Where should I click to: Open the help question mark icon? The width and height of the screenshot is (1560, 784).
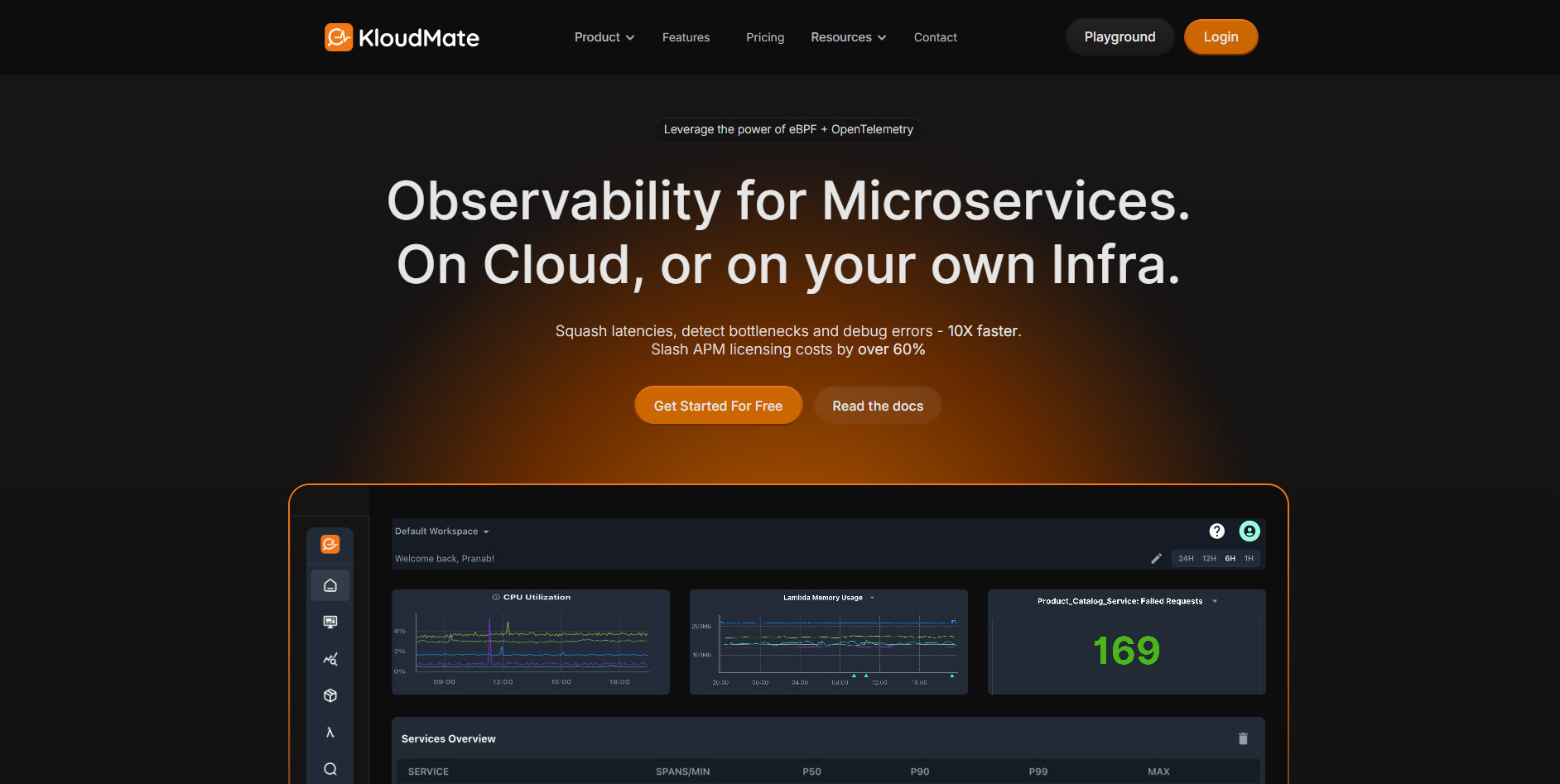1216,531
